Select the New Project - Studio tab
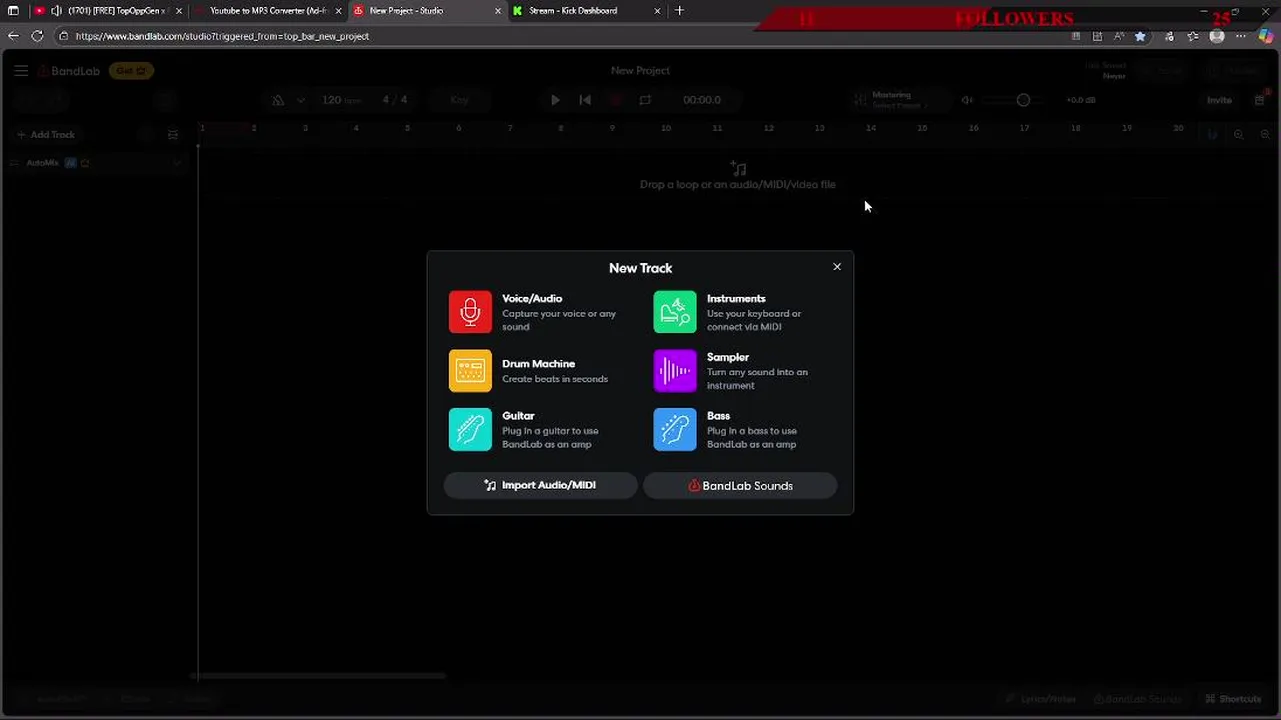Viewport: 1281px width, 720px height. [427, 11]
